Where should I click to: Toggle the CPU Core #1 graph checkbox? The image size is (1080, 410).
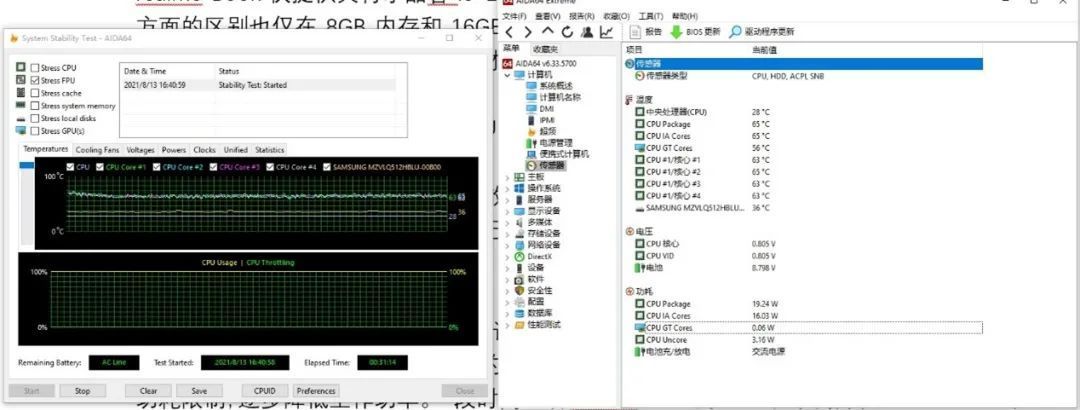pyautogui.click(x=98, y=167)
